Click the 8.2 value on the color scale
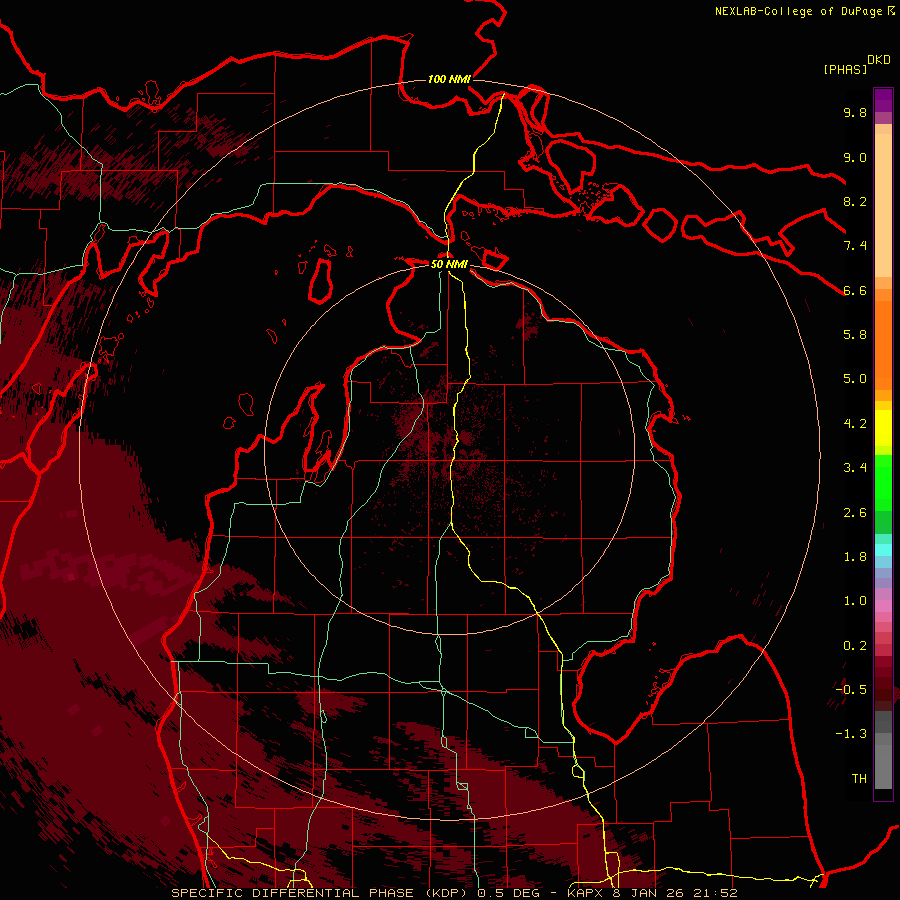Image resolution: width=900 pixels, height=900 pixels. (855, 201)
